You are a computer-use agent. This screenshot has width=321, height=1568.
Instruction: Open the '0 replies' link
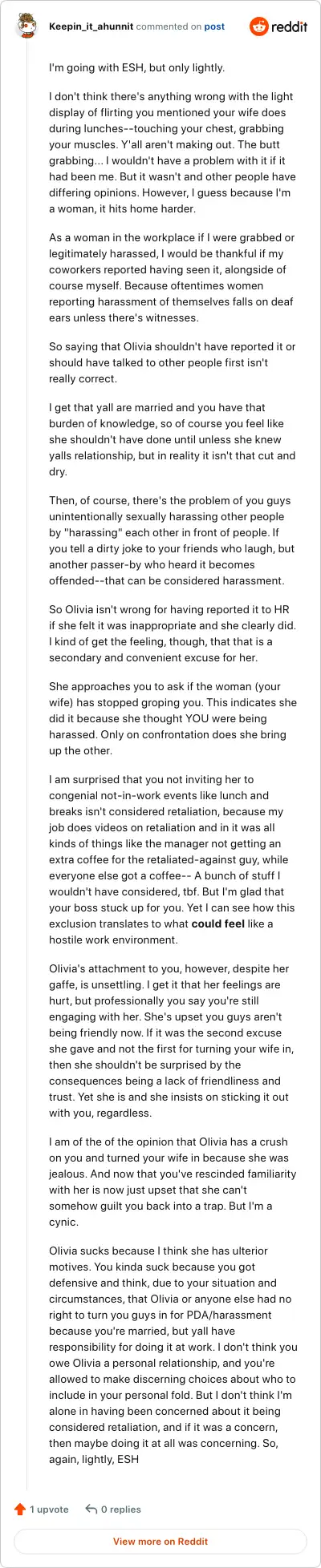(120, 1509)
